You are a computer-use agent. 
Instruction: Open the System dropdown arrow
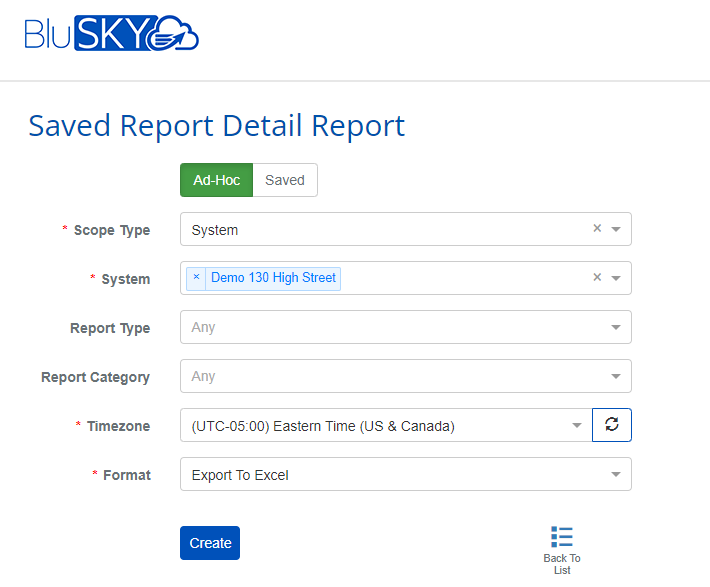coord(616,278)
